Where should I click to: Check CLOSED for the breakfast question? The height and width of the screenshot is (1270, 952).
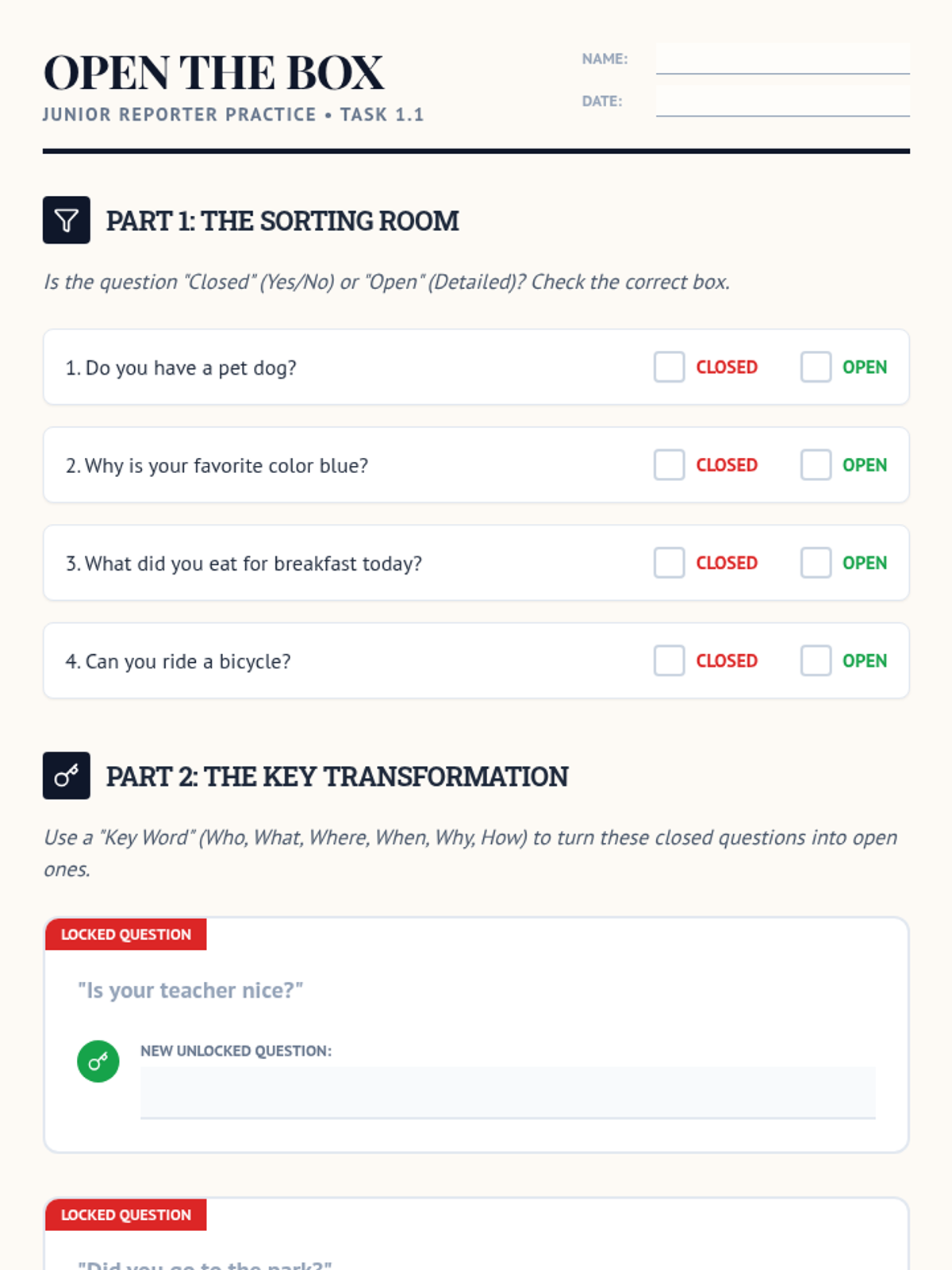click(669, 563)
